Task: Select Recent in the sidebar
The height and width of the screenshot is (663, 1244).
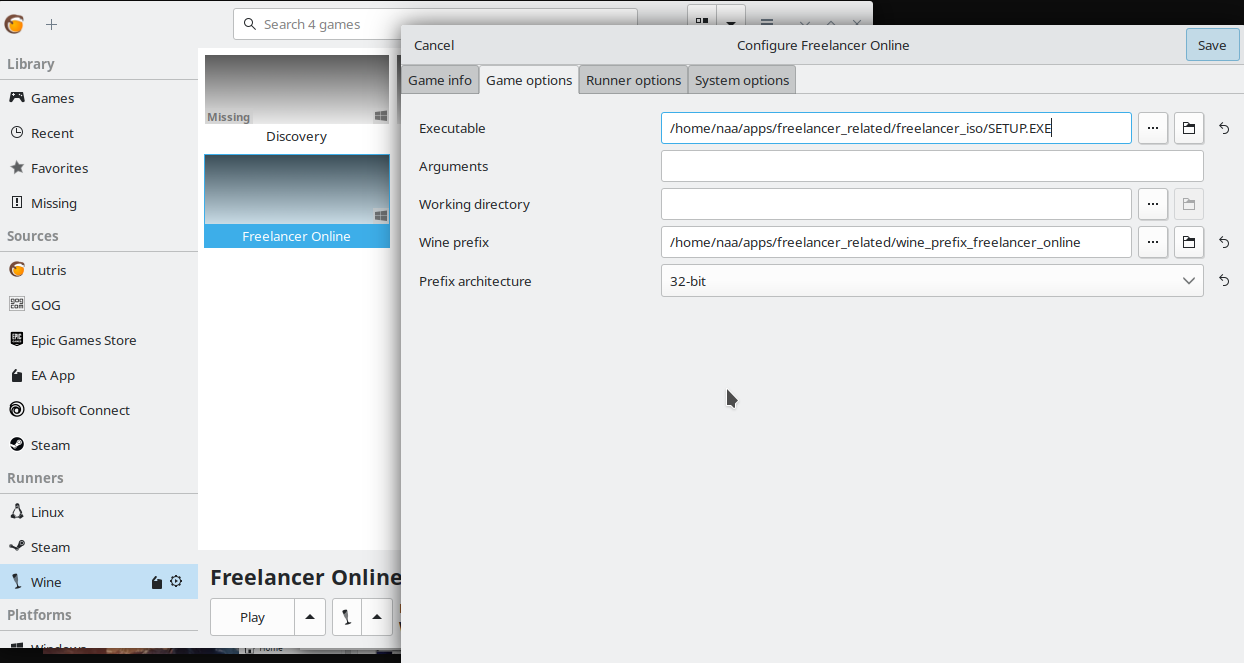Action: pos(99,133)
